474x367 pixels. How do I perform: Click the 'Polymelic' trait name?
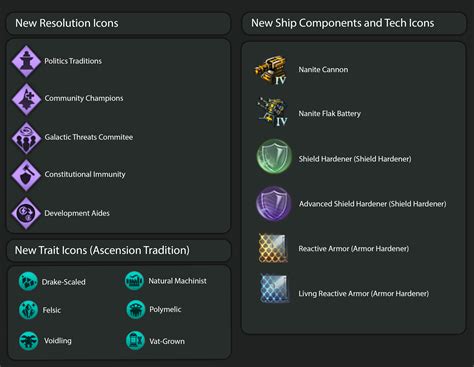tap(165, 310)
